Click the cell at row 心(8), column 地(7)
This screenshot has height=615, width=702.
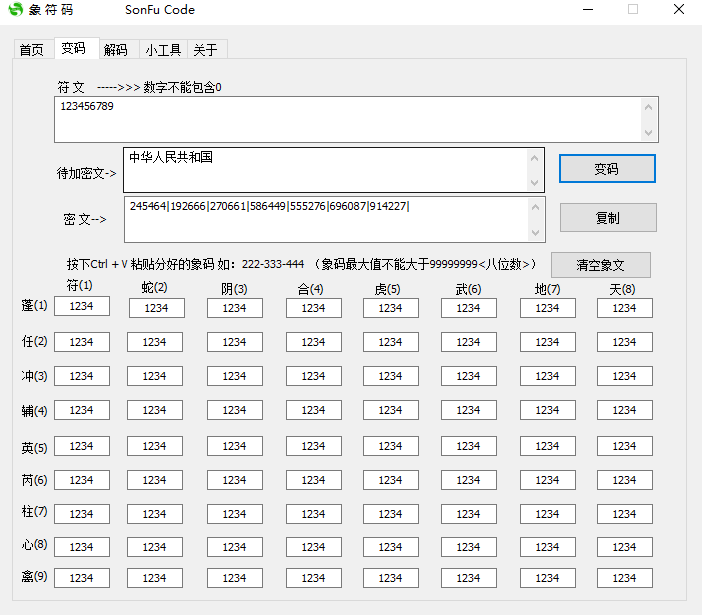(548, 547)
